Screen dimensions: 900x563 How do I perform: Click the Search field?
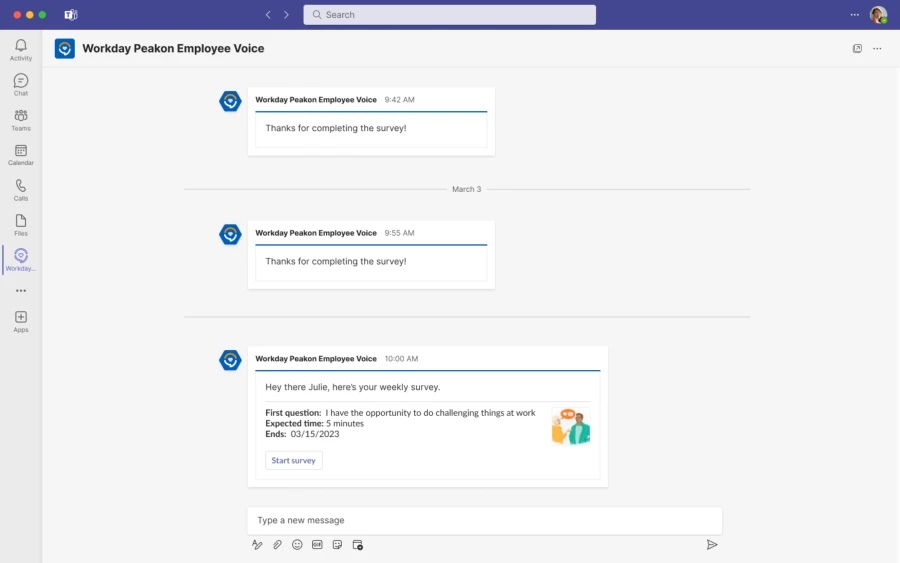click(x=449, y=15)
